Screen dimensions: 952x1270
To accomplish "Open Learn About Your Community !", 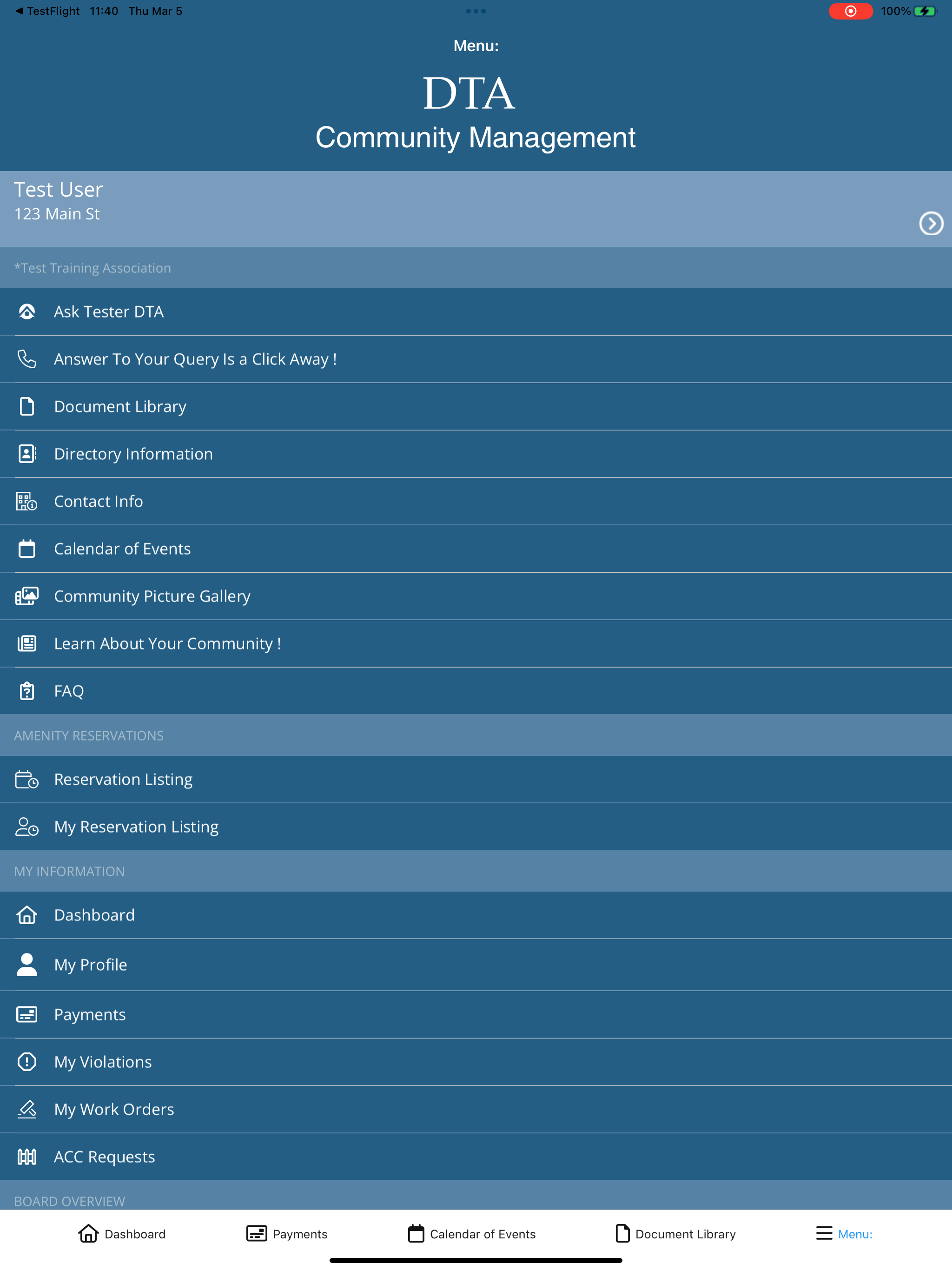I will [476, 644].
